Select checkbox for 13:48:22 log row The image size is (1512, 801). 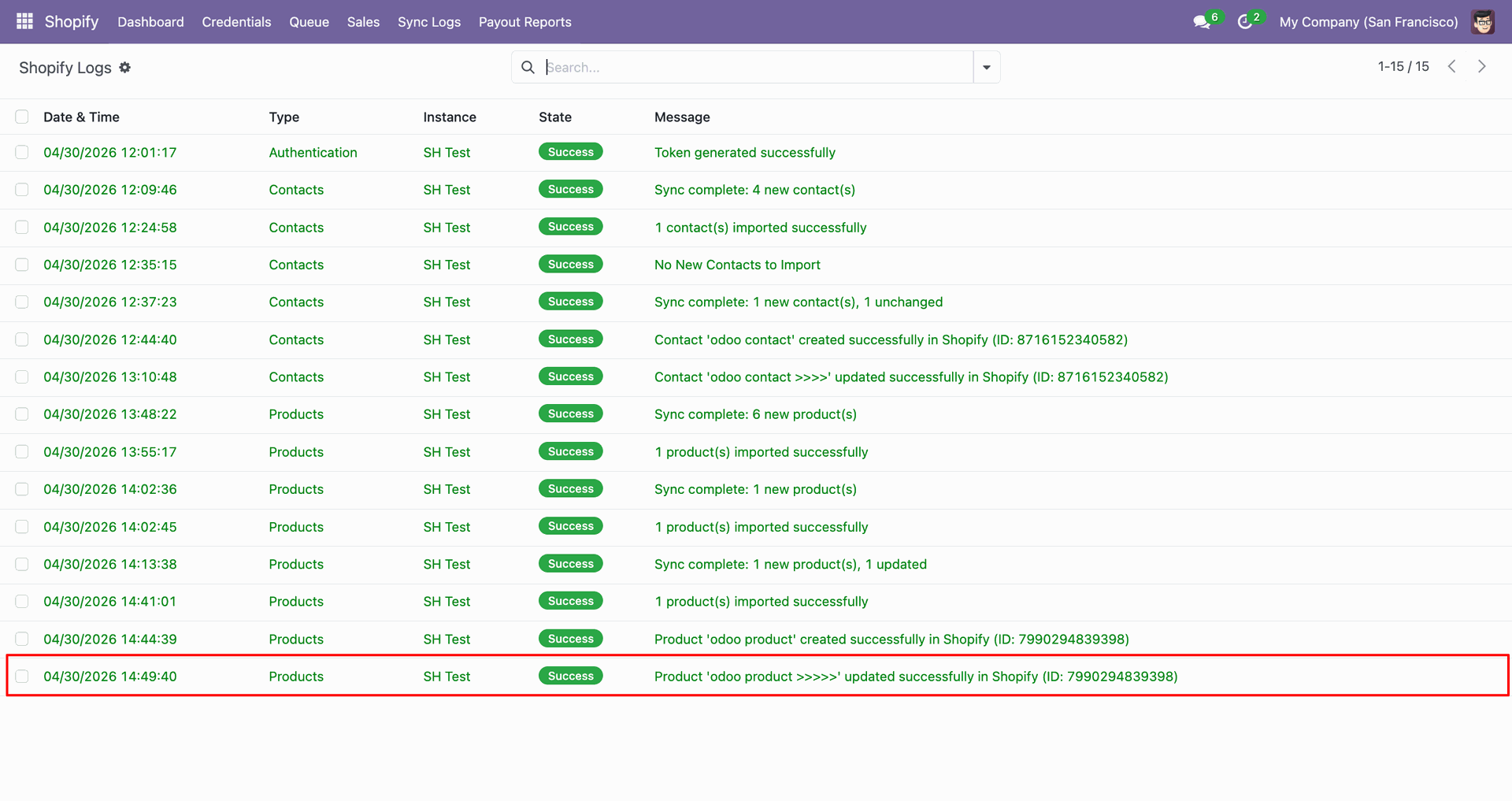pos(22,414)
